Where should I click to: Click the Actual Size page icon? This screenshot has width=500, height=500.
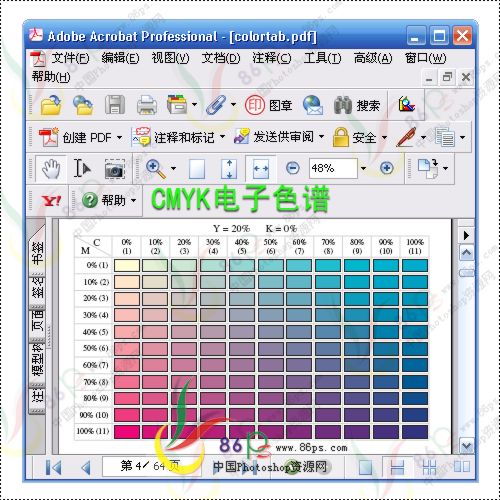pos(197,168)
